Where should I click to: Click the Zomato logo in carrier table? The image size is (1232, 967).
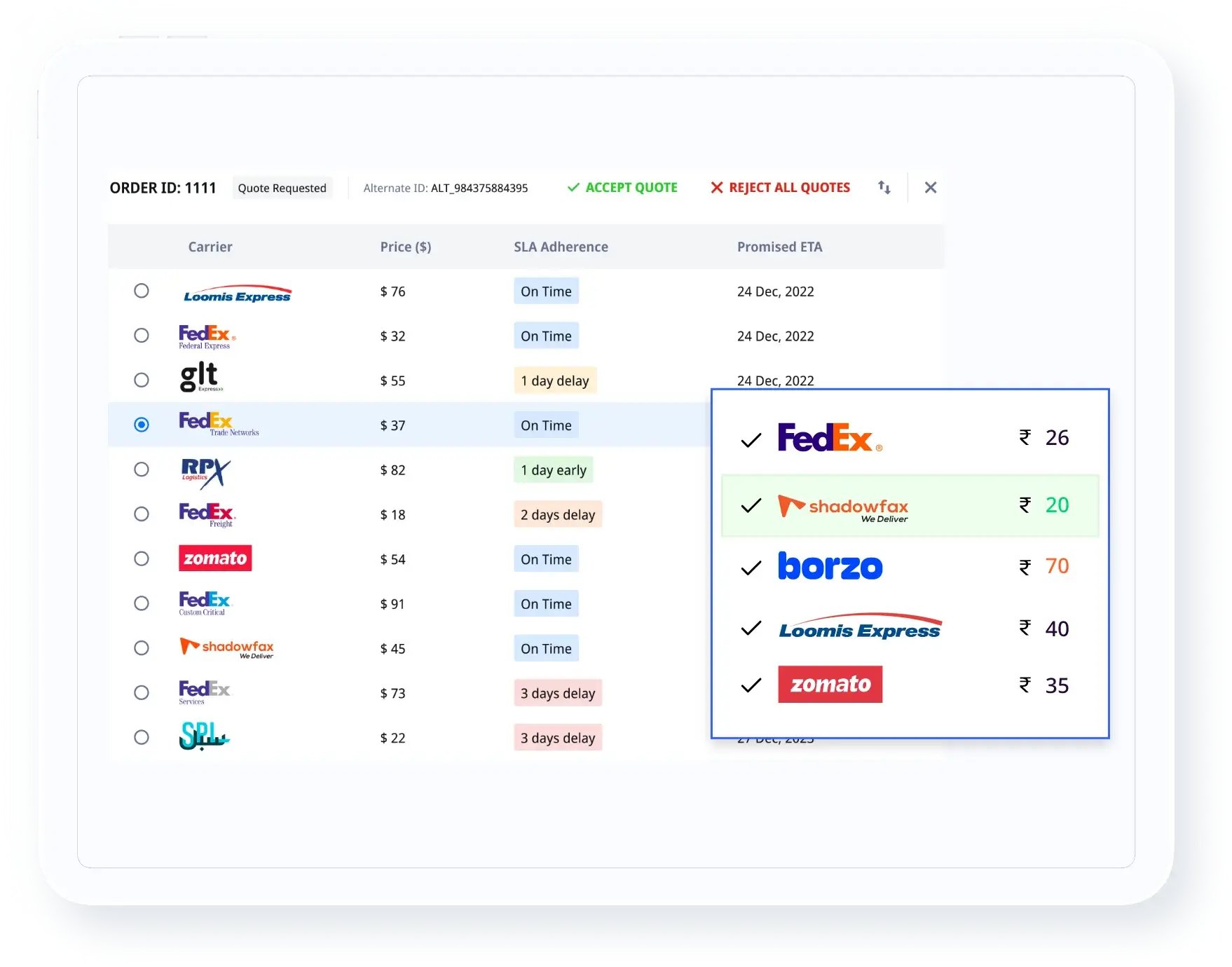[x=215, y=558]
